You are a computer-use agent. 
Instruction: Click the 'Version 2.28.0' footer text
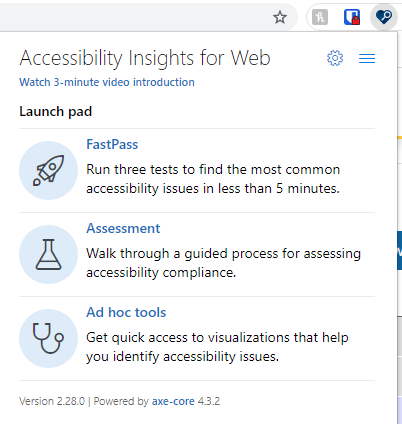[52, 401]
